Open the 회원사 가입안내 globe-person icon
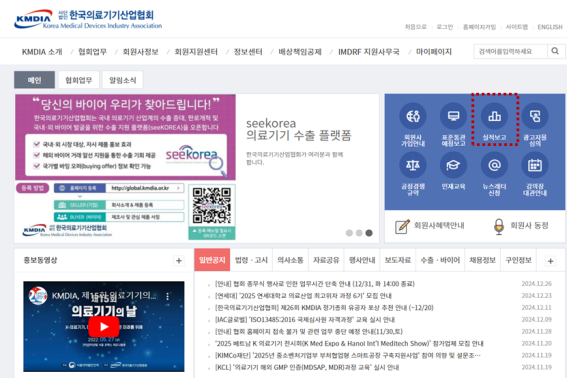This screenshot has width=567, height=378. click(413, 116)
